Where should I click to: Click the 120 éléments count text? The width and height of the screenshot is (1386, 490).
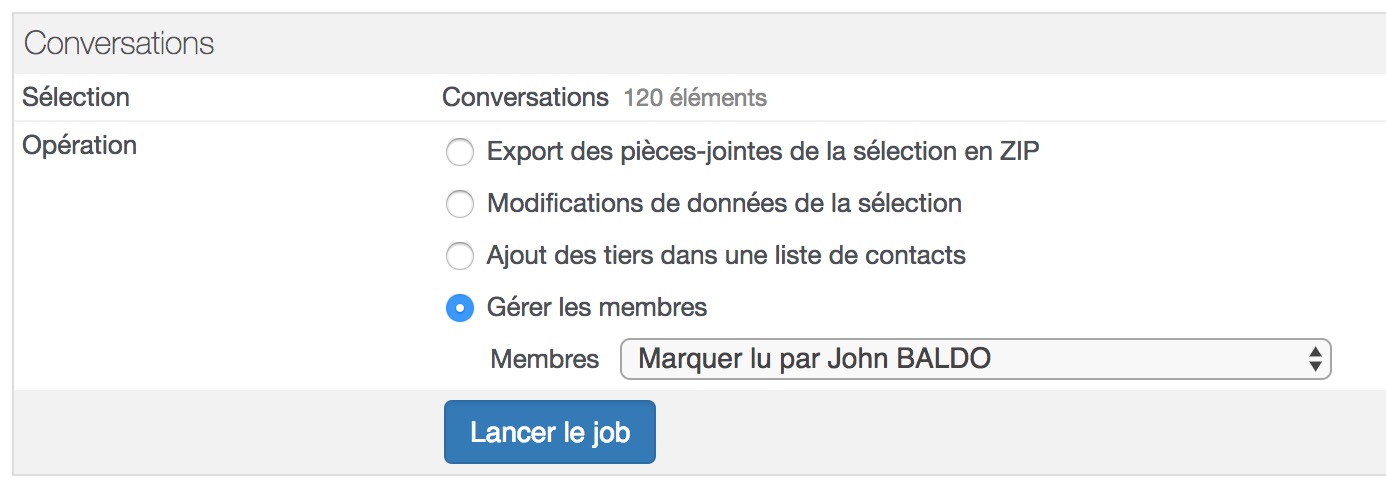tap(695, 98)
